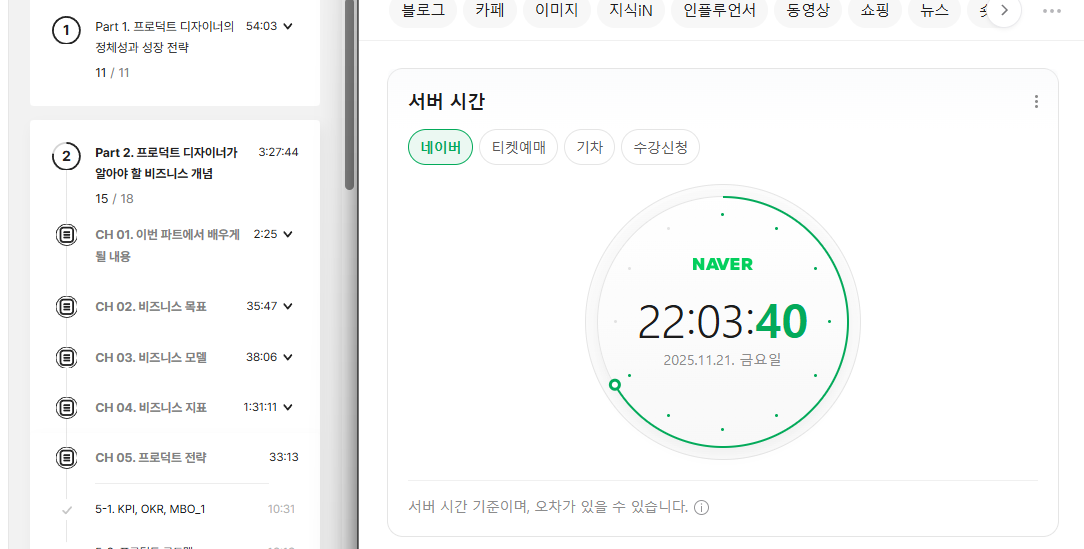1084x549 pixels.
Task: Click the lesson 5-1 duration 10:31
Action: point(281,510)
